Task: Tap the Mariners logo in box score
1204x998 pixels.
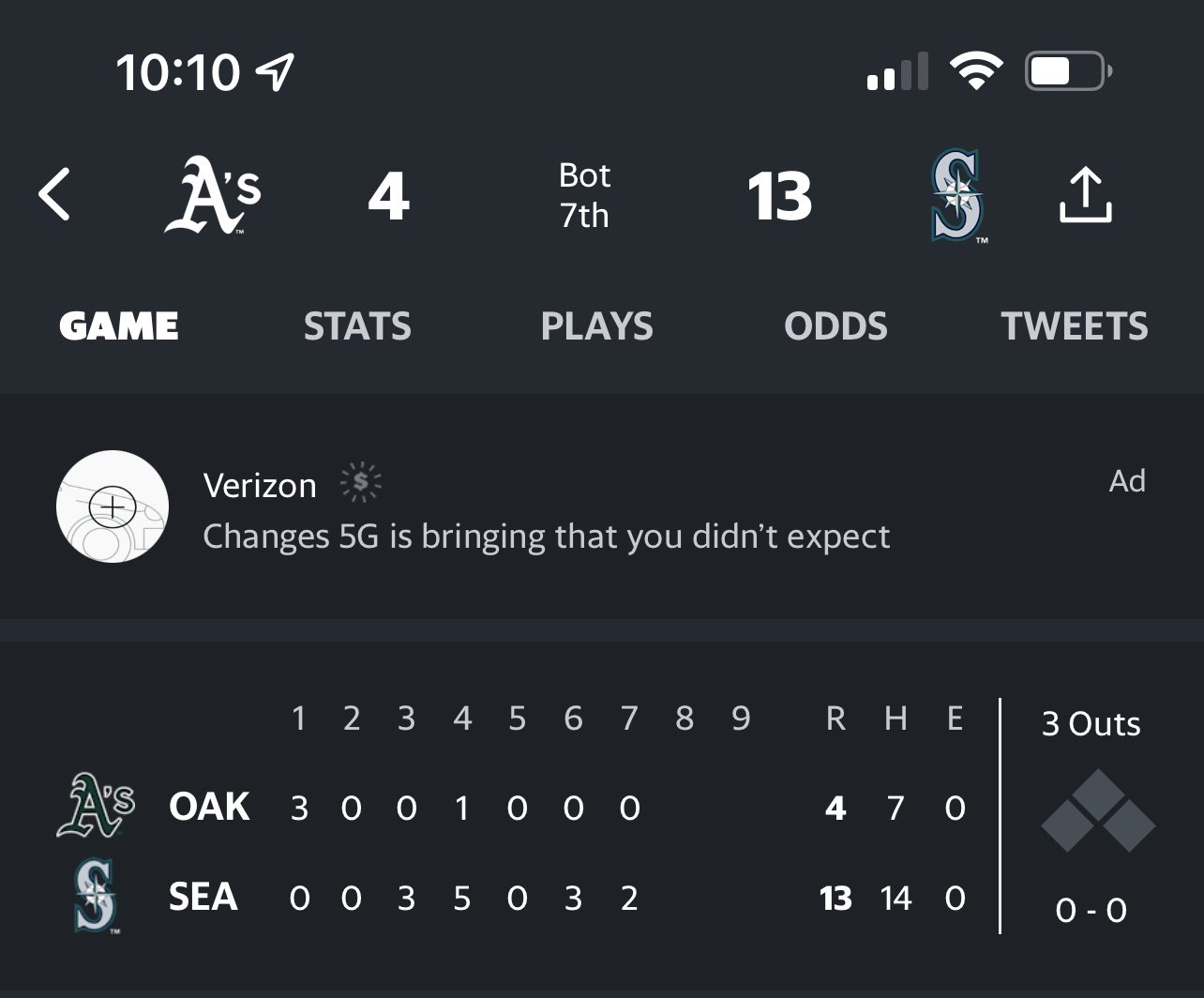Action: click(x=95, y=896)
